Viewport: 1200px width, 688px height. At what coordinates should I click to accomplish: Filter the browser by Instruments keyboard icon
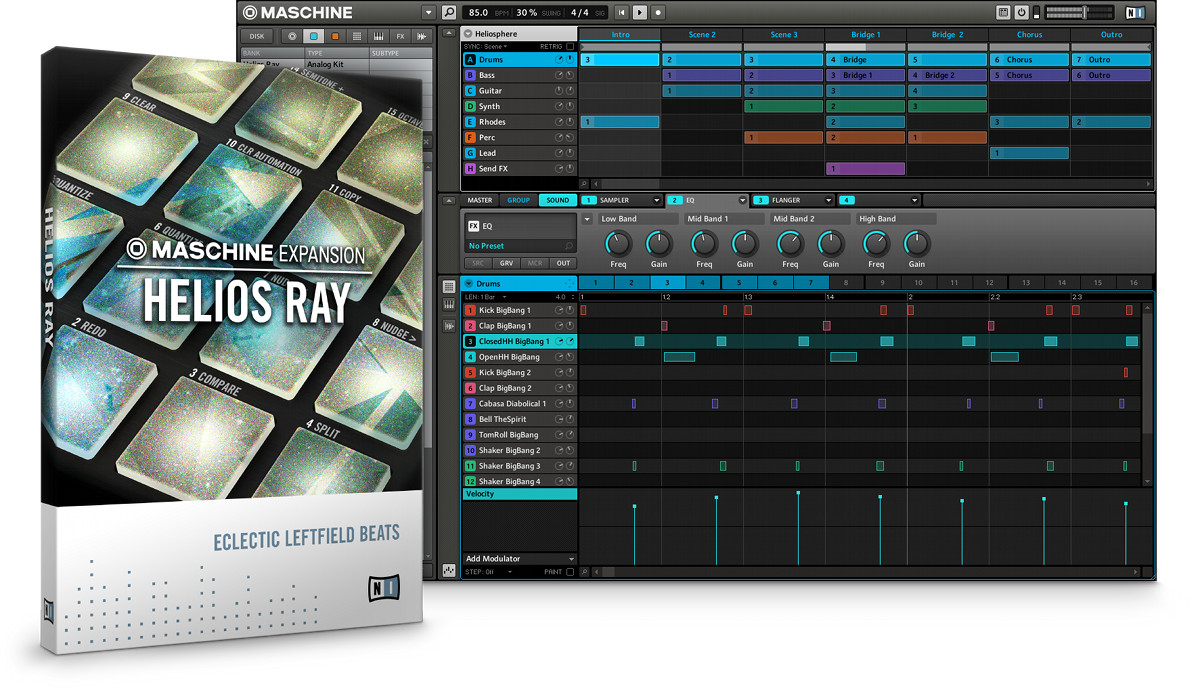point(379,36)
